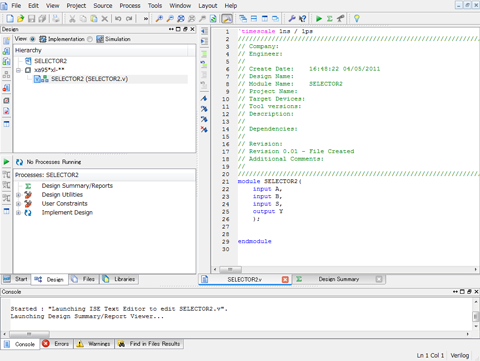This screenshot has height=361, width=480.
Task: Click the lightbulb tips icon
Action: 357,19
